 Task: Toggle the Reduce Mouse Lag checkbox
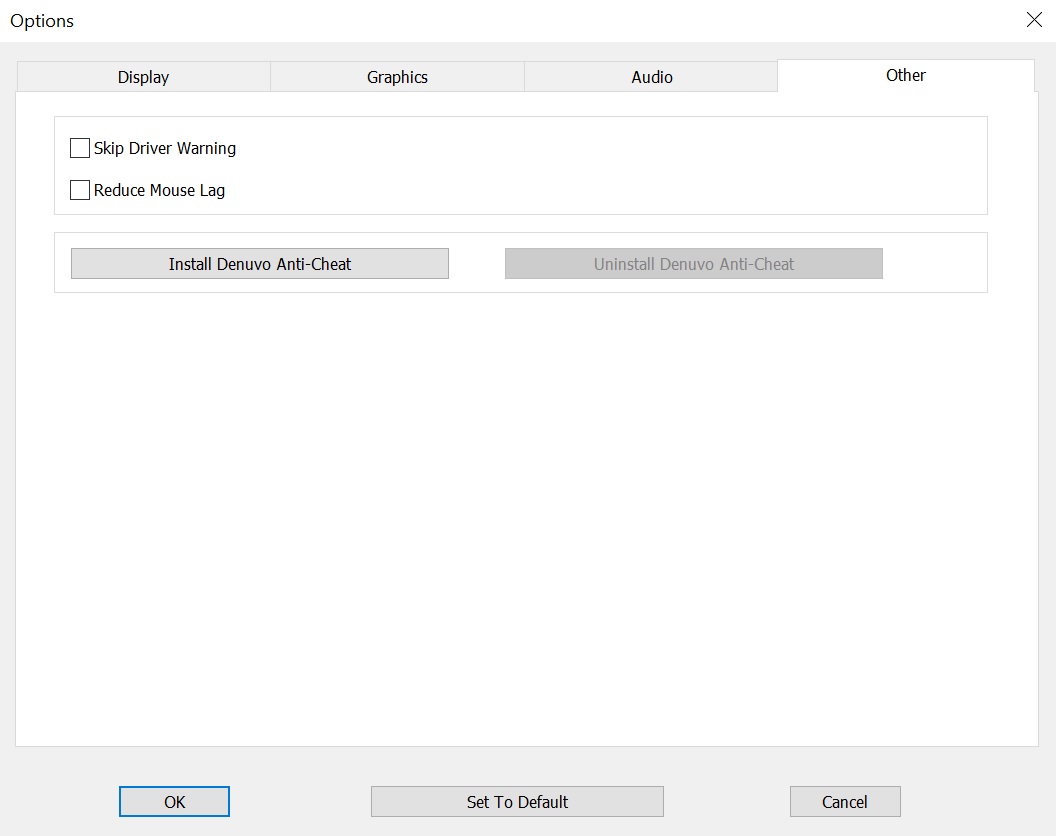pyautogui.click(x=80, y=190)
